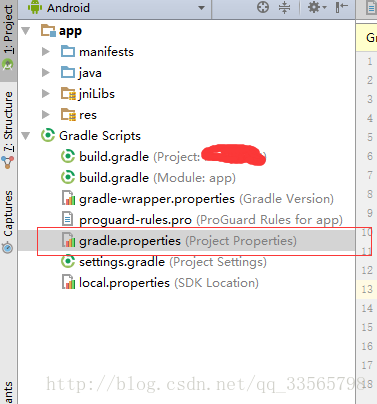Click the Android head icon under Project tab

pos(8,65)
